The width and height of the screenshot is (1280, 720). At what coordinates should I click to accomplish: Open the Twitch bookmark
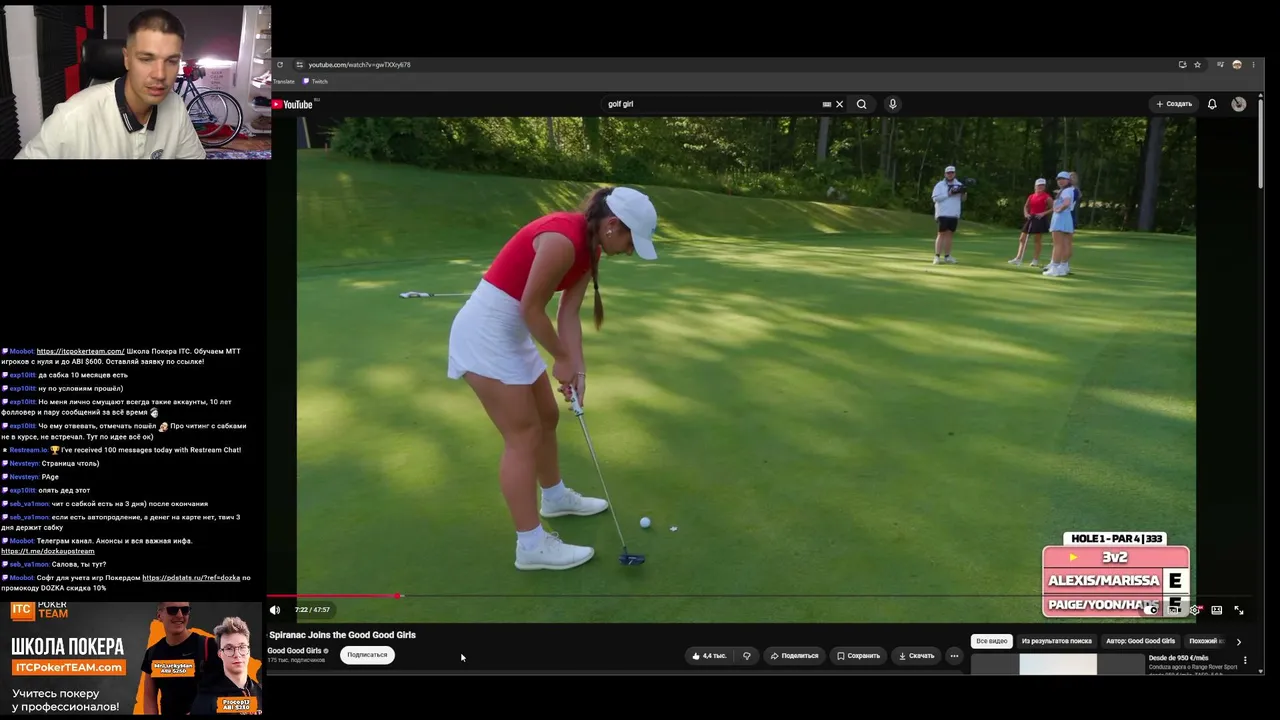[x=316, y=82]
